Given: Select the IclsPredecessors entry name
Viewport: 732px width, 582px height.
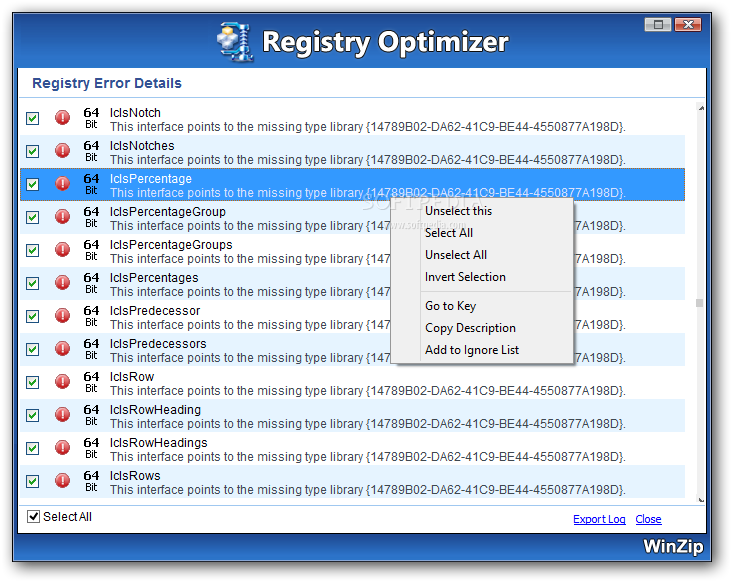Looking at the screenshot, I should [158, 344].
